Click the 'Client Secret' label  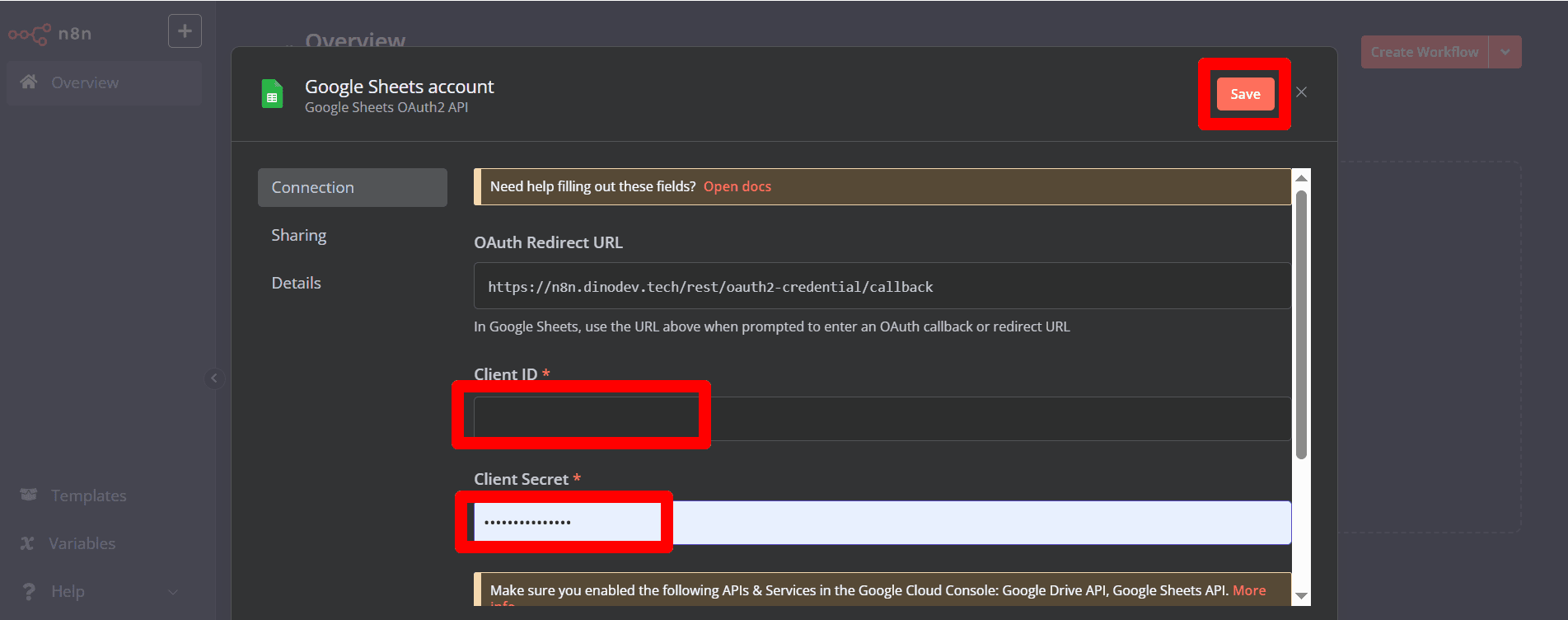[x=522, y=479]
